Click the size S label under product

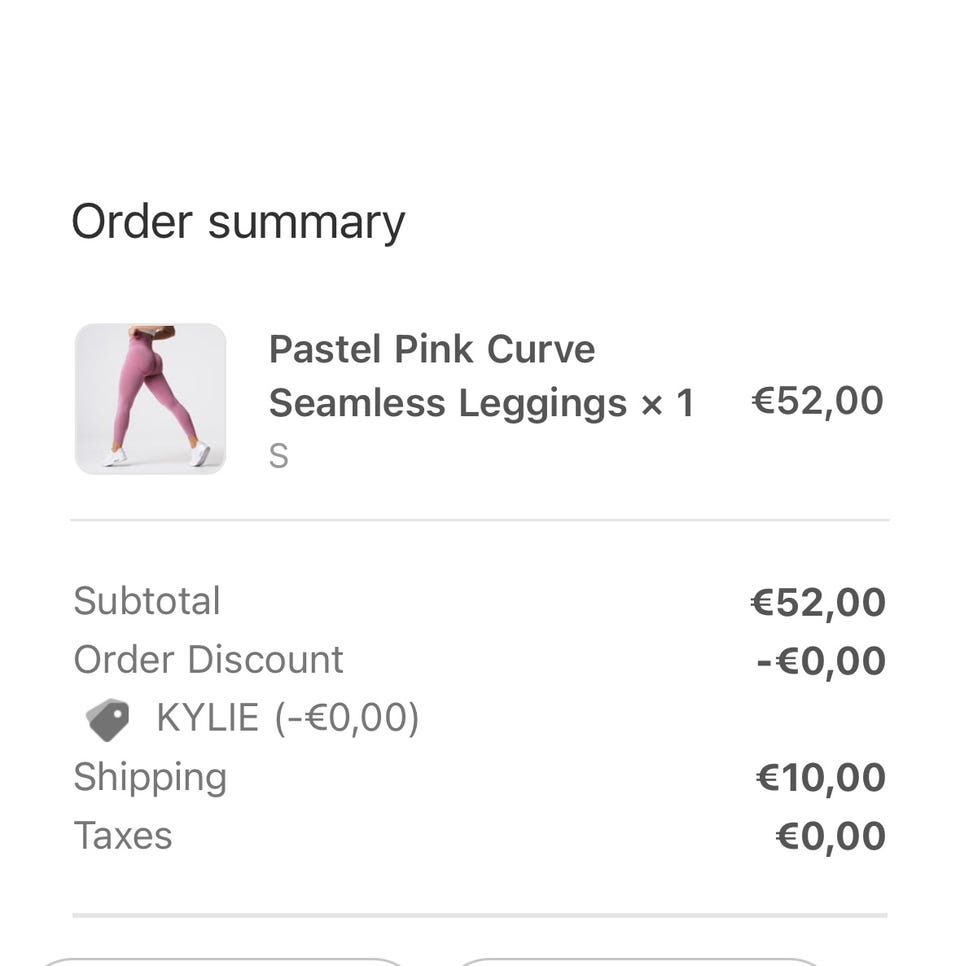[x=278, y=456]
